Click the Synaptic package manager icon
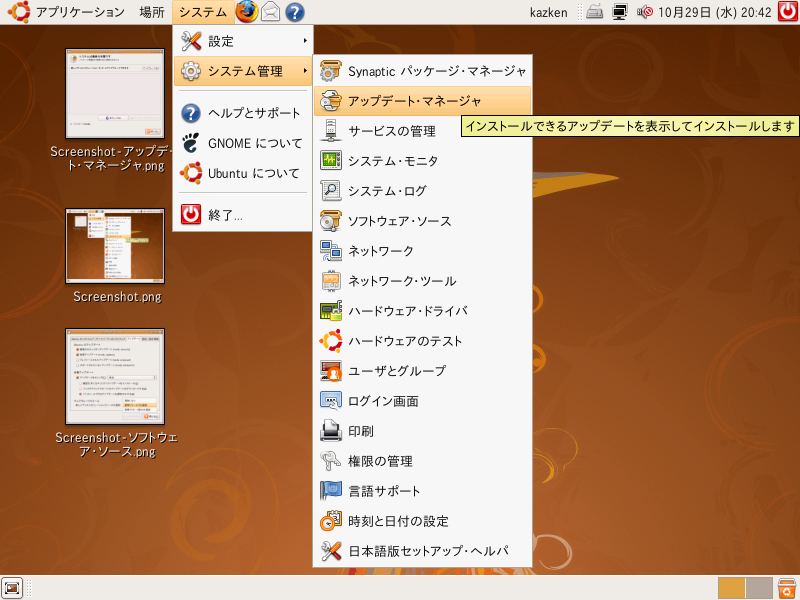This screenshot has width=800, height=600. 331,71
